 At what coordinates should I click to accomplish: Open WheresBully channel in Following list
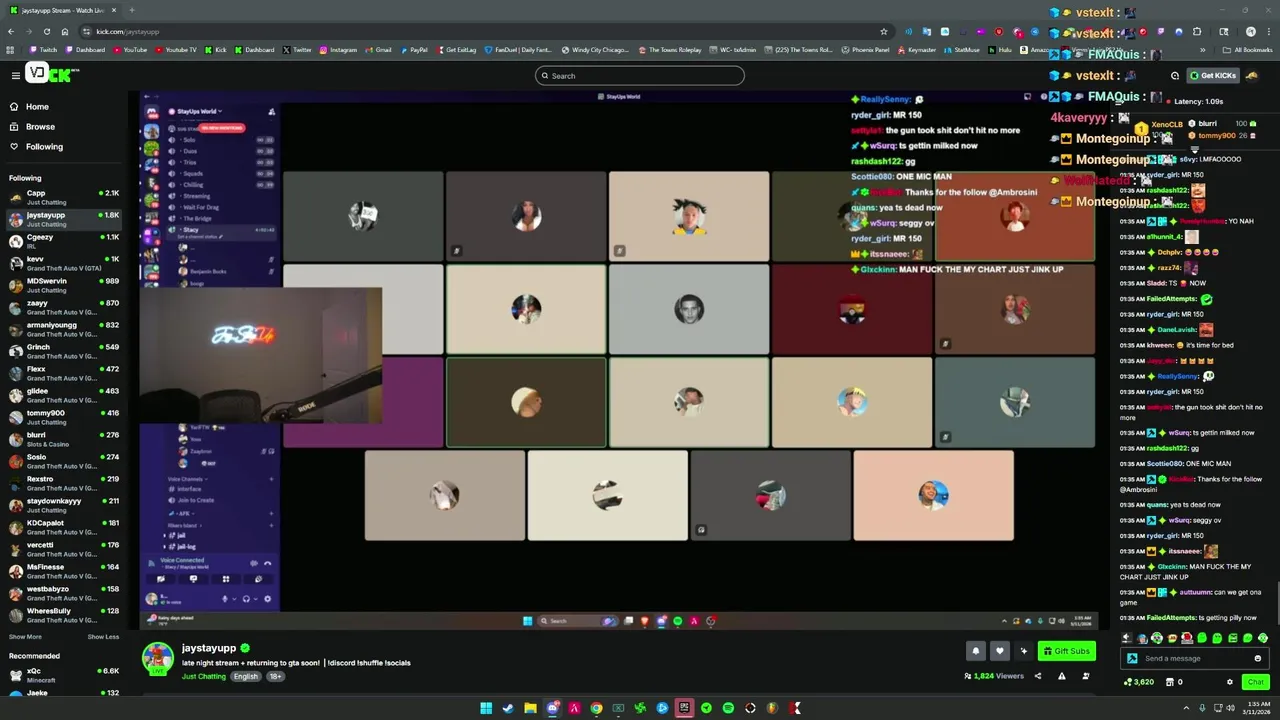pos(63,615)
